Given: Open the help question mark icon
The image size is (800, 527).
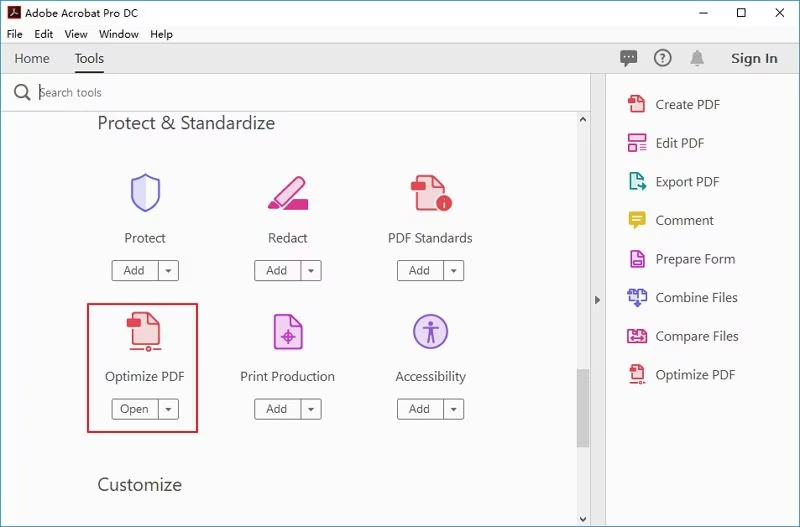Looking at the screenshot, I should click(x=663, y=58).
